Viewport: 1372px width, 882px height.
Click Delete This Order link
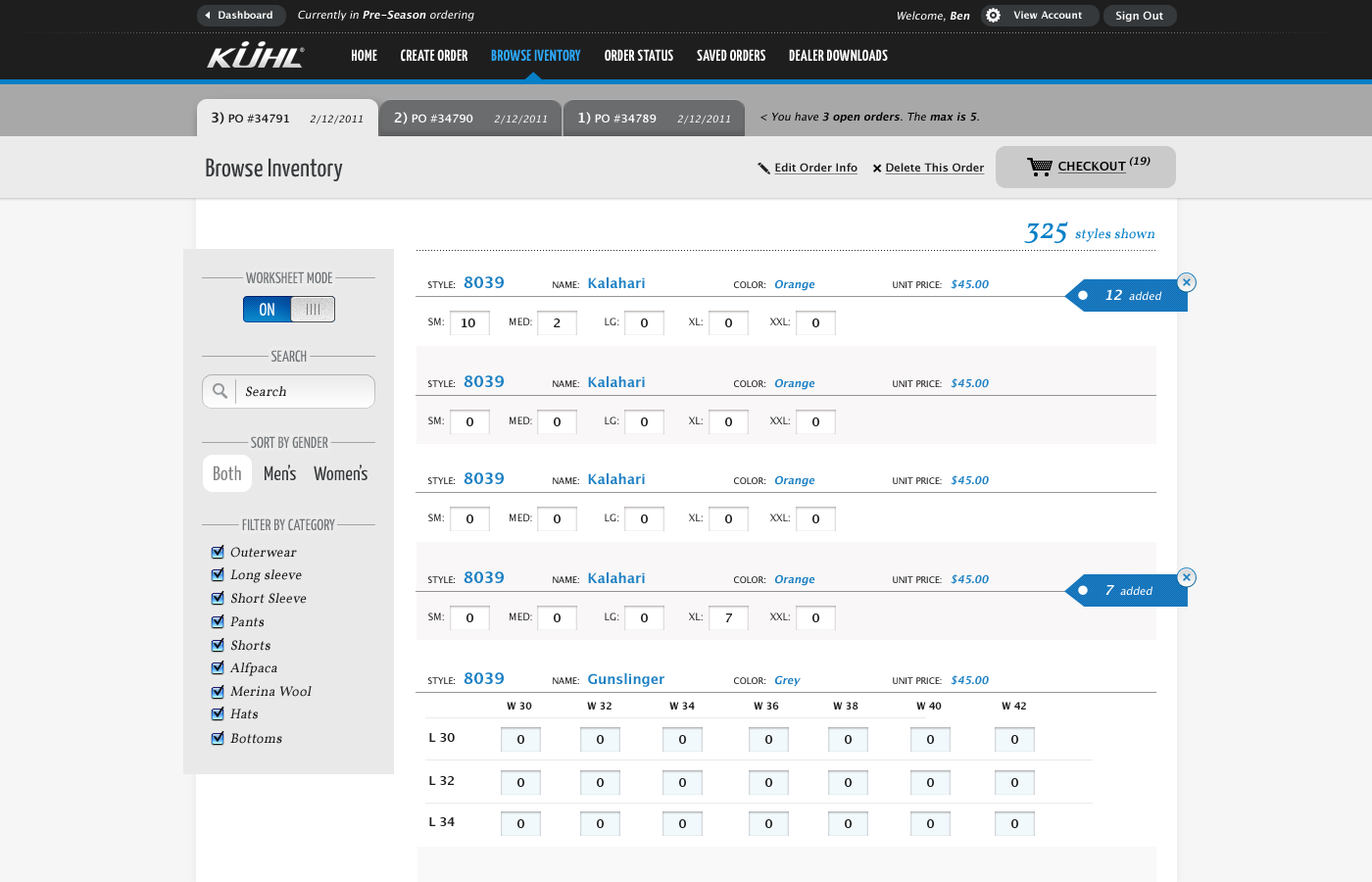click(x=934, y=168)
